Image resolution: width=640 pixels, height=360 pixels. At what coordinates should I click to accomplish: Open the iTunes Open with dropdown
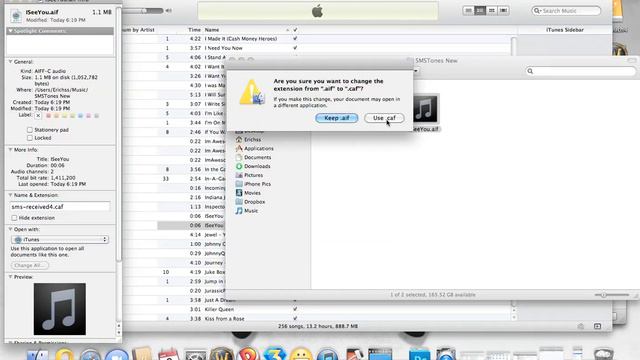(60, 240)
